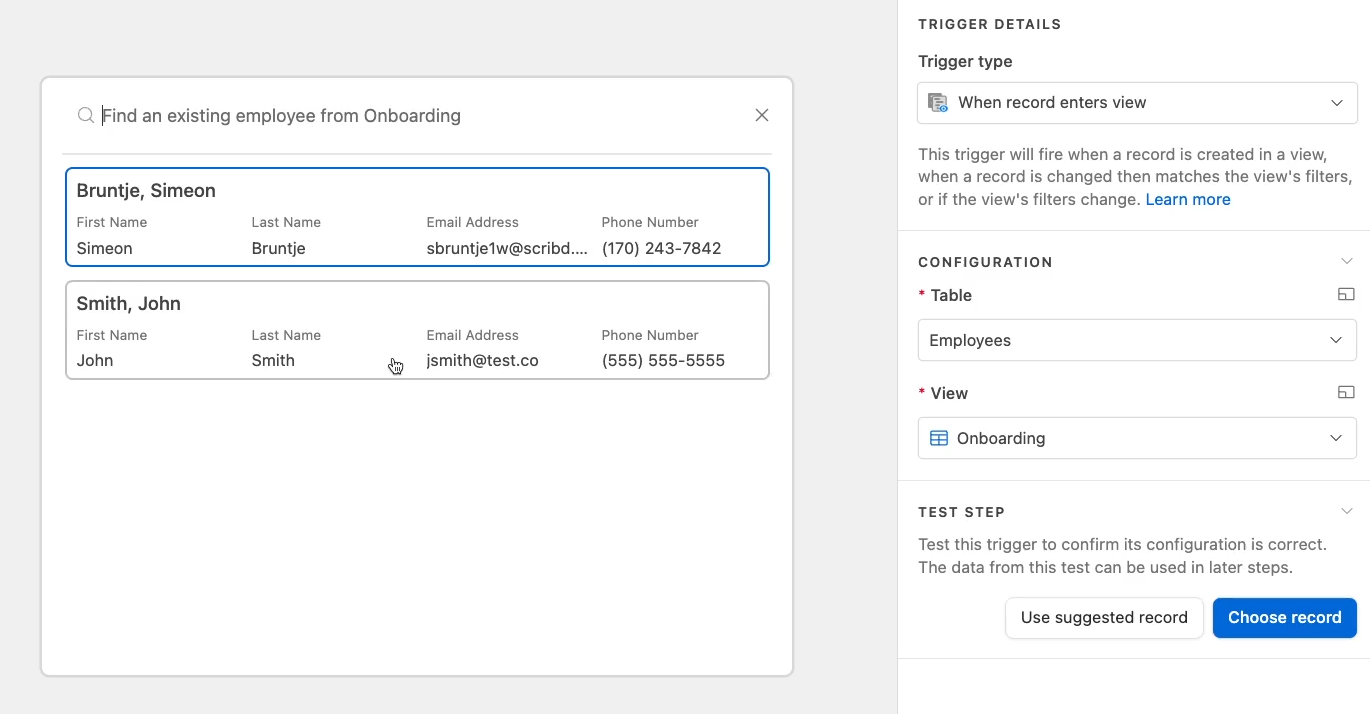
Task: Click the record-enters-view trigger icon
Action: (938, 103)
